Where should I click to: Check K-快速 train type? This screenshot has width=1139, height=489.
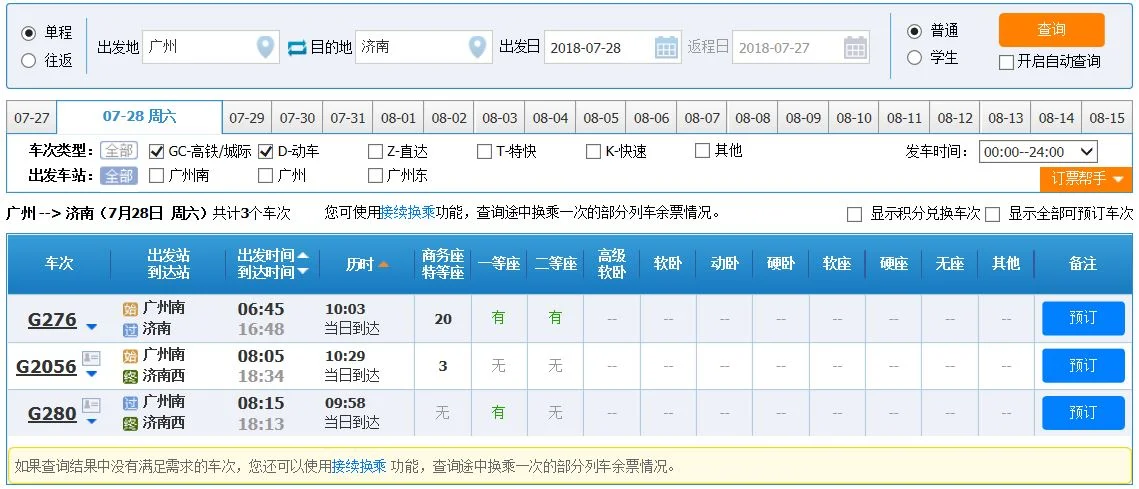click(x=593, y=152)
